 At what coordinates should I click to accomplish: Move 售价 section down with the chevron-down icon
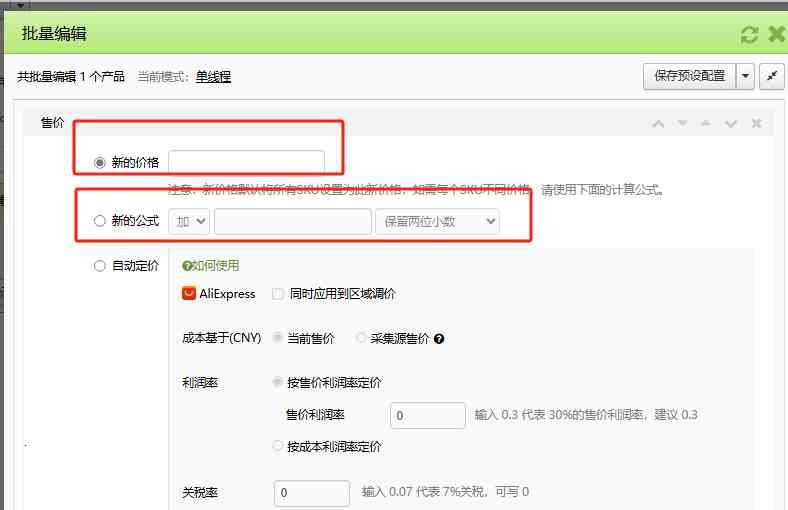731,124
